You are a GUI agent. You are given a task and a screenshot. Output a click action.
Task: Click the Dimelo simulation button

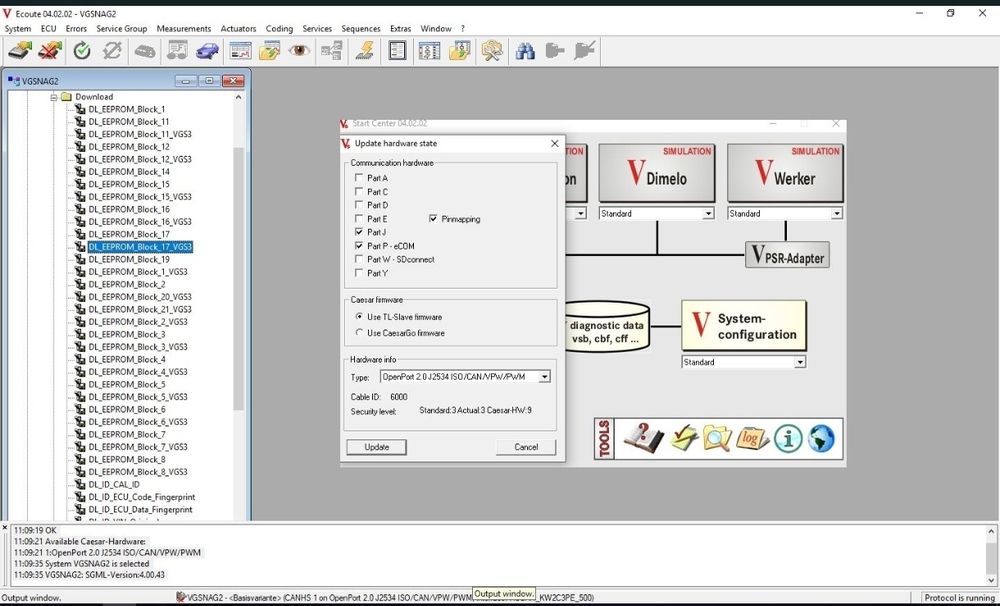(x=657, y=174)
